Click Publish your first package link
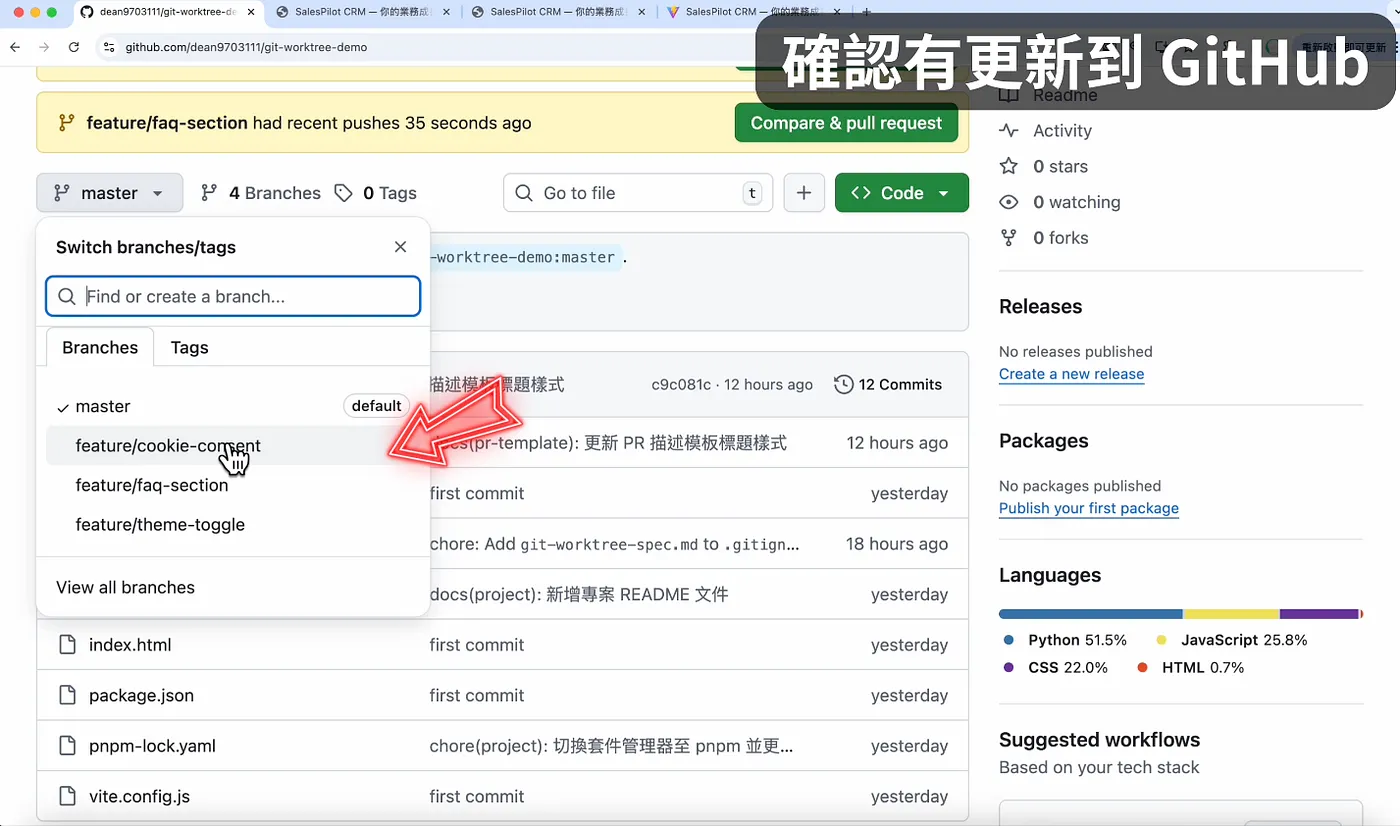Viewport: 1400px width, 826px height. click(x=1089, y=508)
